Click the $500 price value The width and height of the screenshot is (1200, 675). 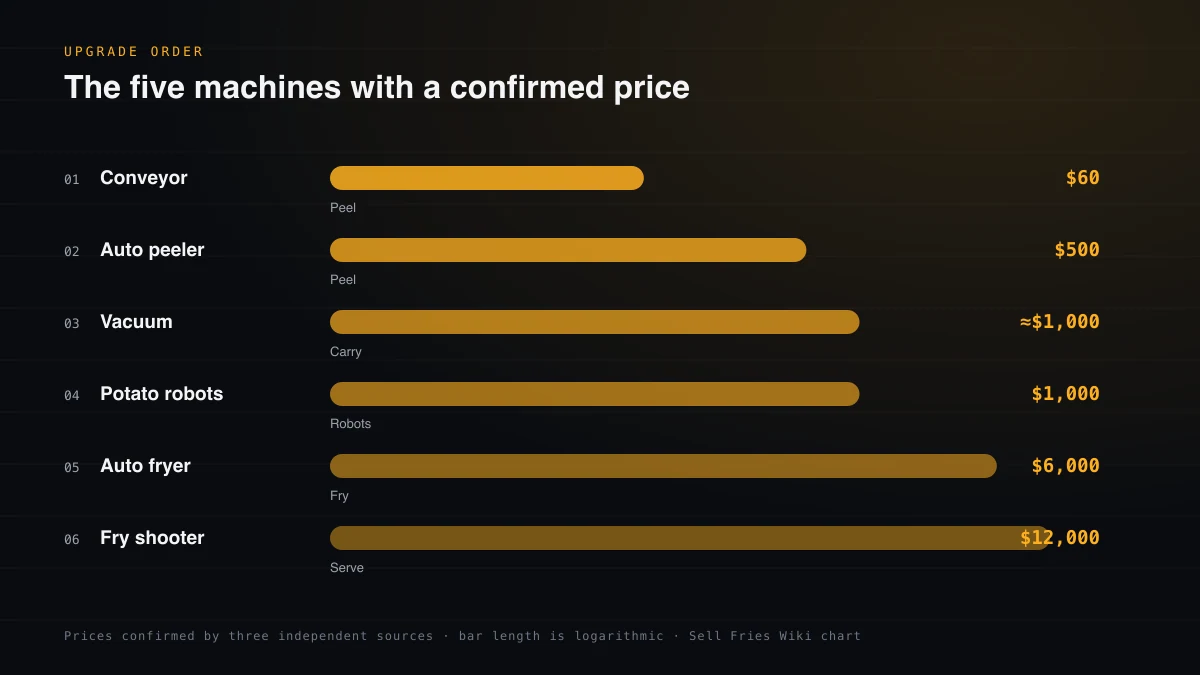click(1077, 250)
